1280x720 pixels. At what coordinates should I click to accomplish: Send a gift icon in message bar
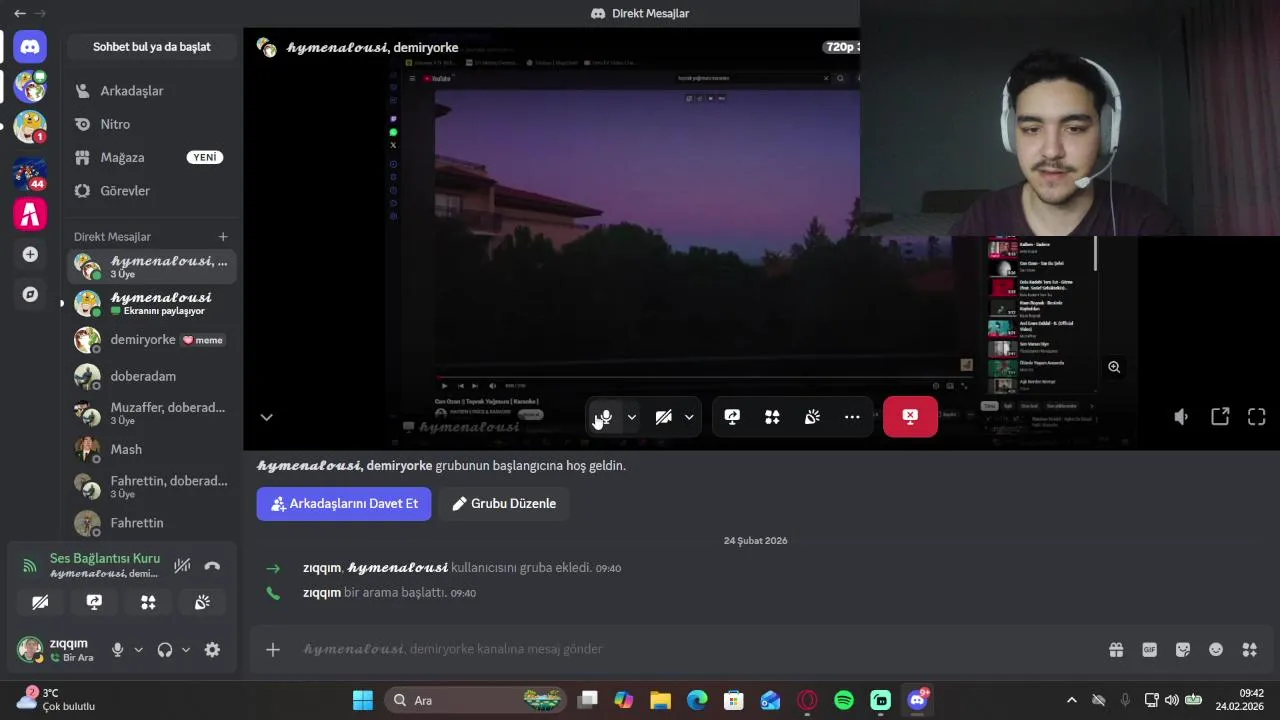tap(1116, 650)
